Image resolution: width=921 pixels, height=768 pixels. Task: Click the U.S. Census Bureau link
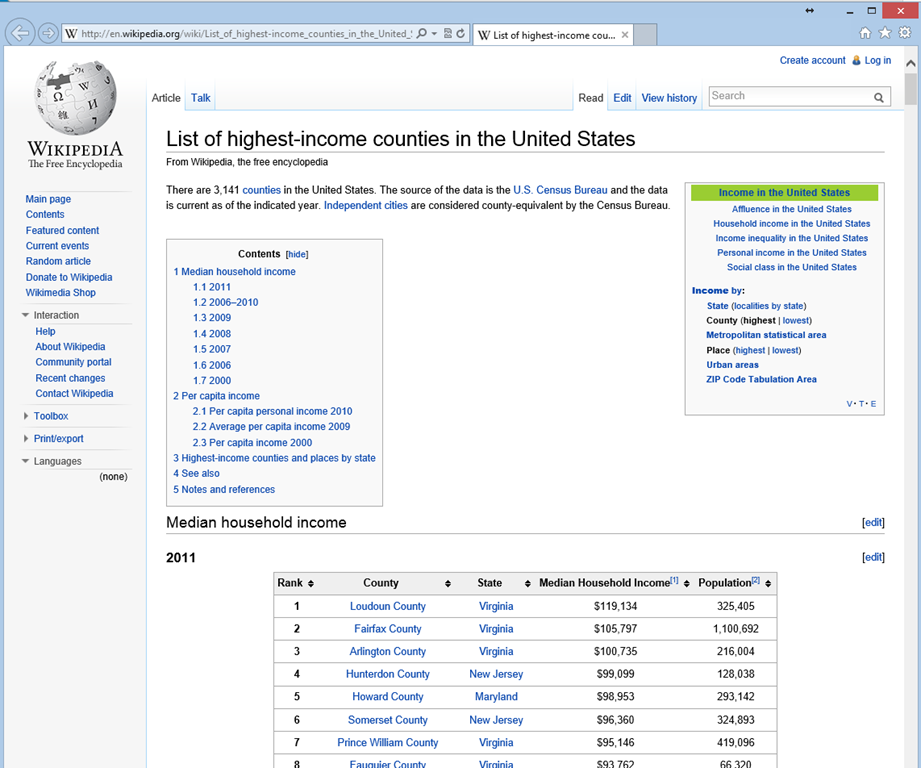tap(560, 190)
